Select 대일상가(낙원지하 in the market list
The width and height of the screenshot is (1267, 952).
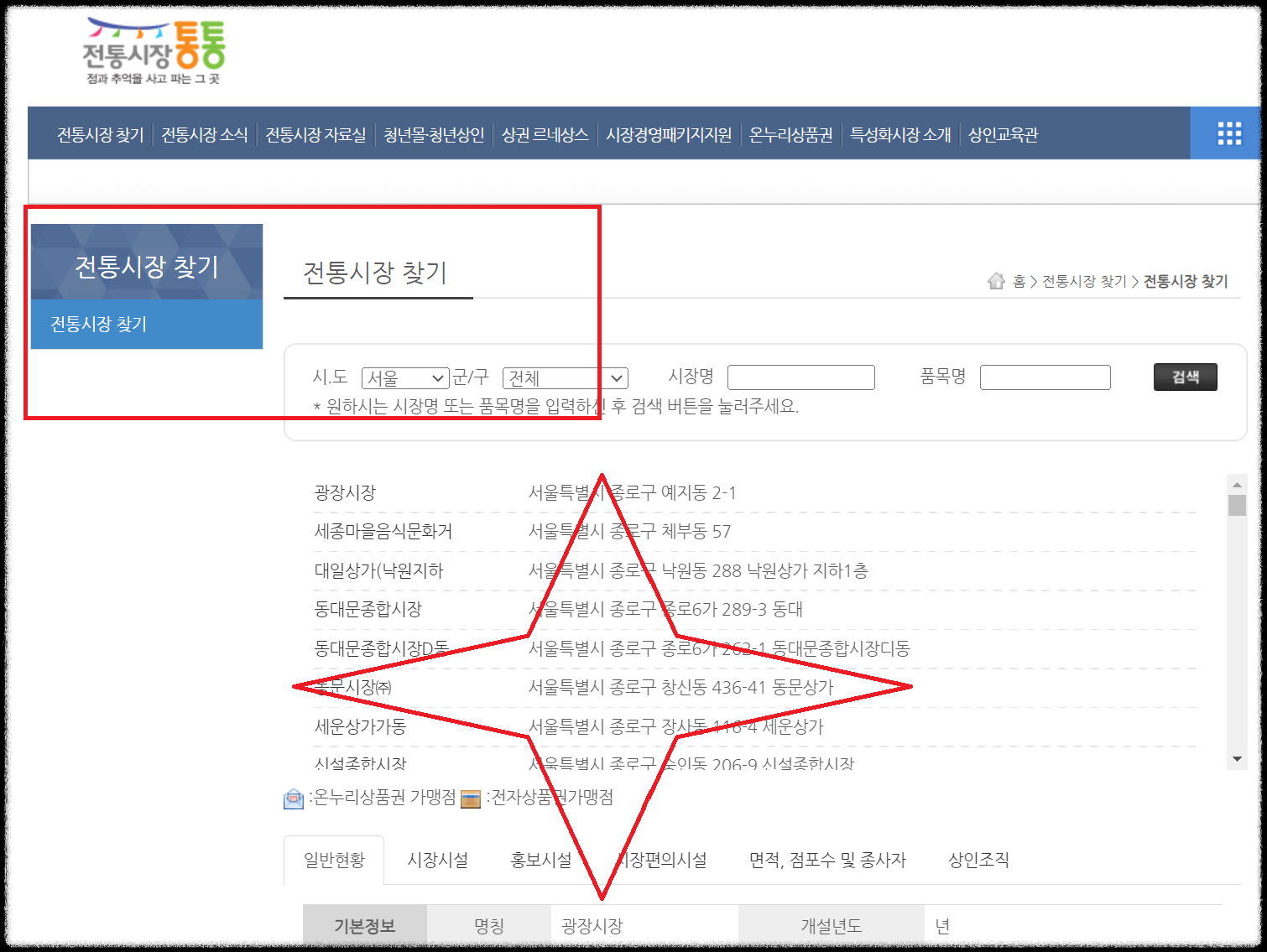[378, 571]
